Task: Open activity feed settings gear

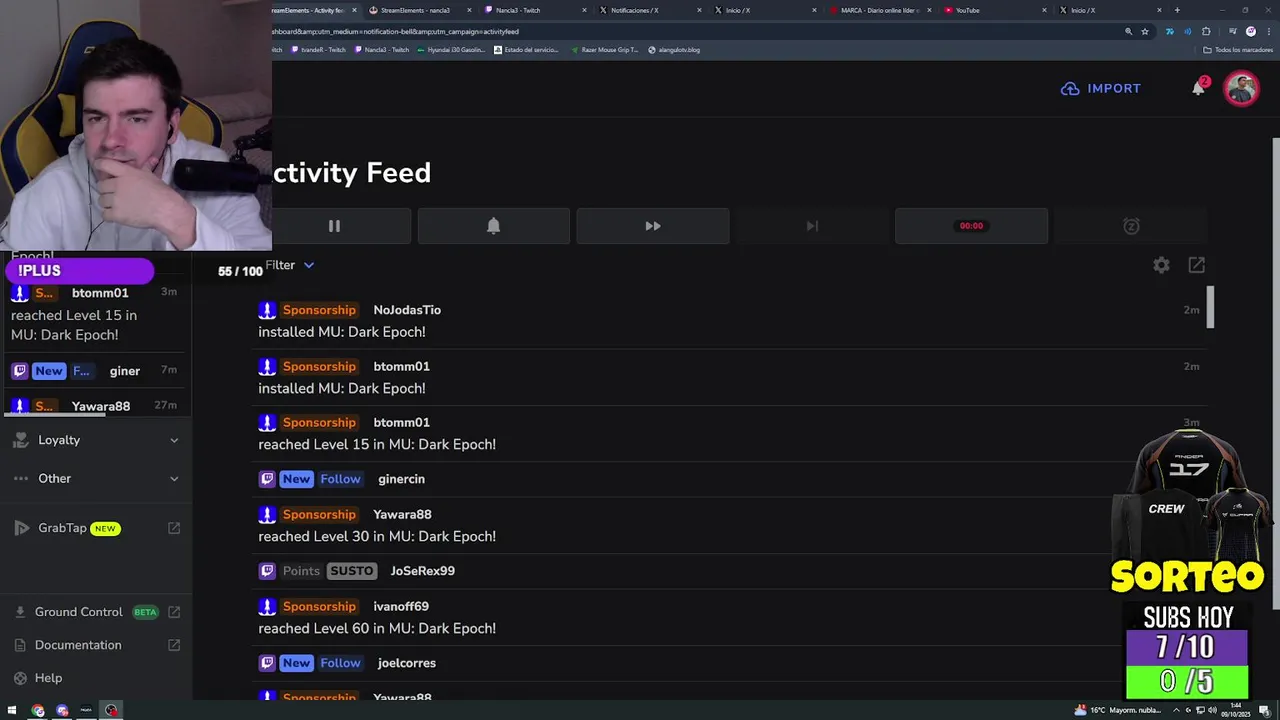Action: pos(1161,265)
